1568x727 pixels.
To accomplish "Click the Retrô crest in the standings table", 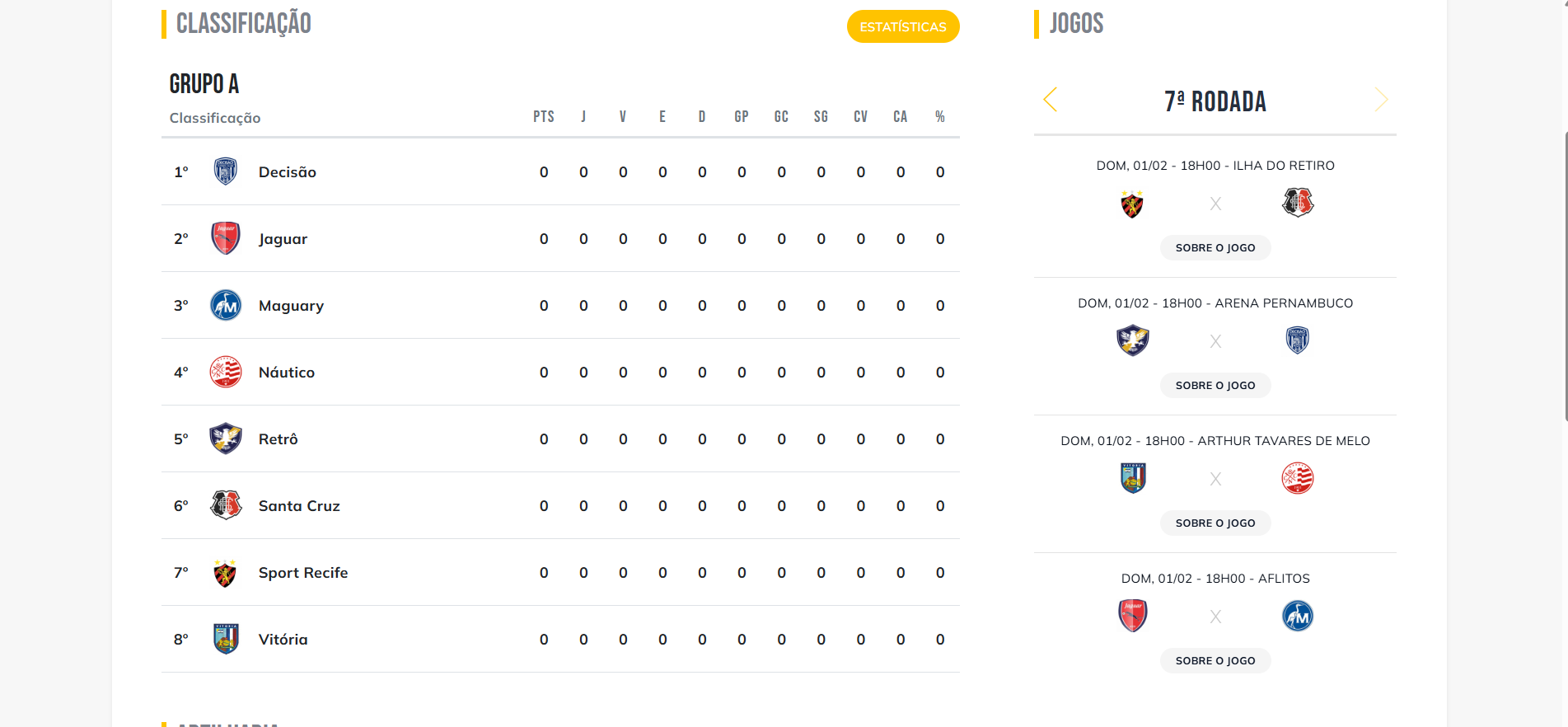I will pos(225,439).
